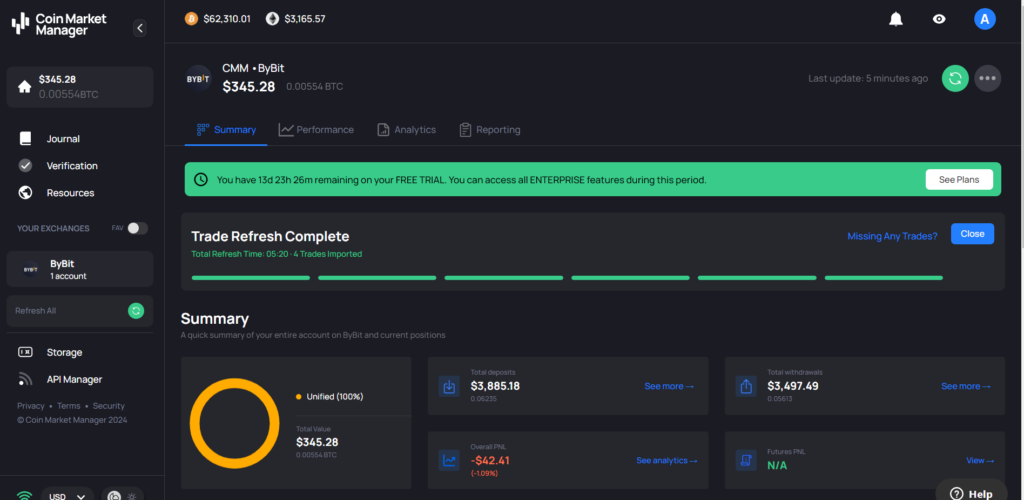
Task: Click the Resources globe icon
Action: pos(25,193)
